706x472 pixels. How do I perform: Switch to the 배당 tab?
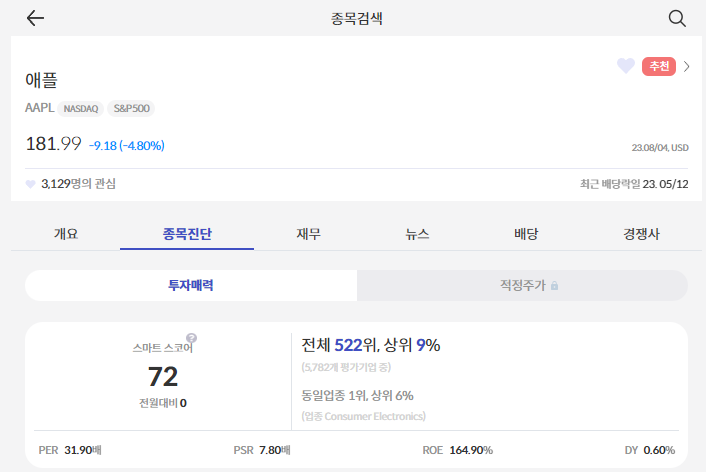pyautogui.click(x=526, y=234)
